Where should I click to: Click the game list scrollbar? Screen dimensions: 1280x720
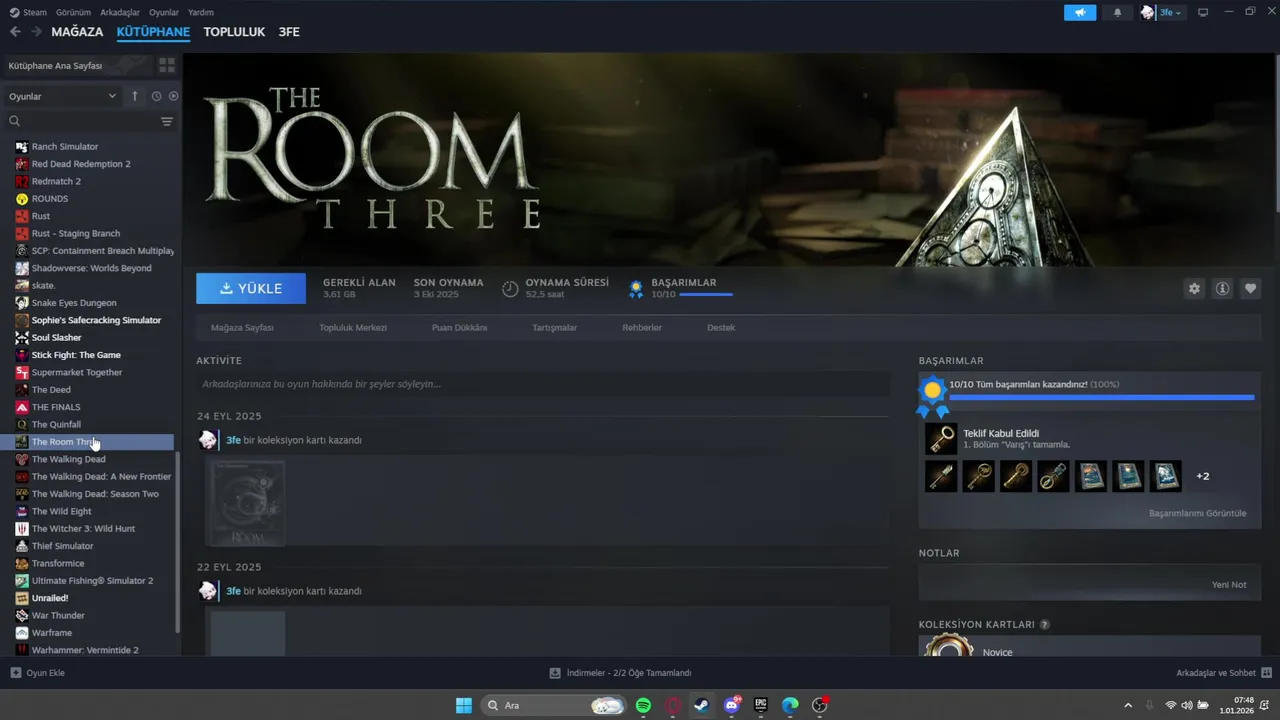[178, 541]
